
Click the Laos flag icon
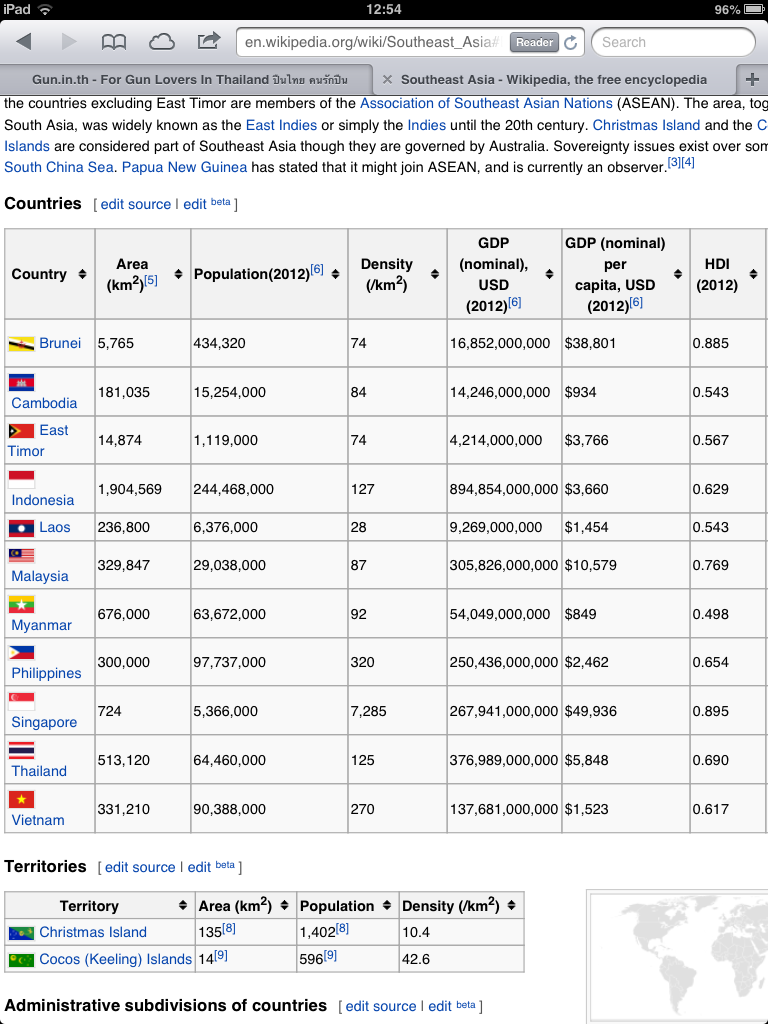21,528
